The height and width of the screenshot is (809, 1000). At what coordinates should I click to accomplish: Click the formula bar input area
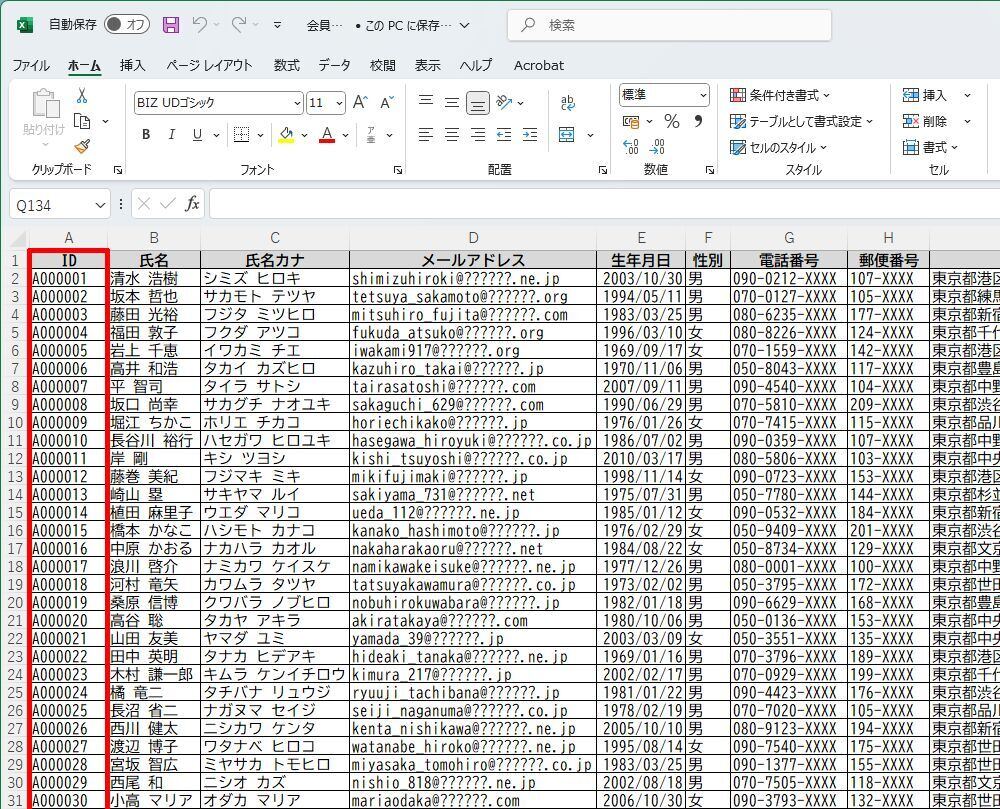point(604,204)
